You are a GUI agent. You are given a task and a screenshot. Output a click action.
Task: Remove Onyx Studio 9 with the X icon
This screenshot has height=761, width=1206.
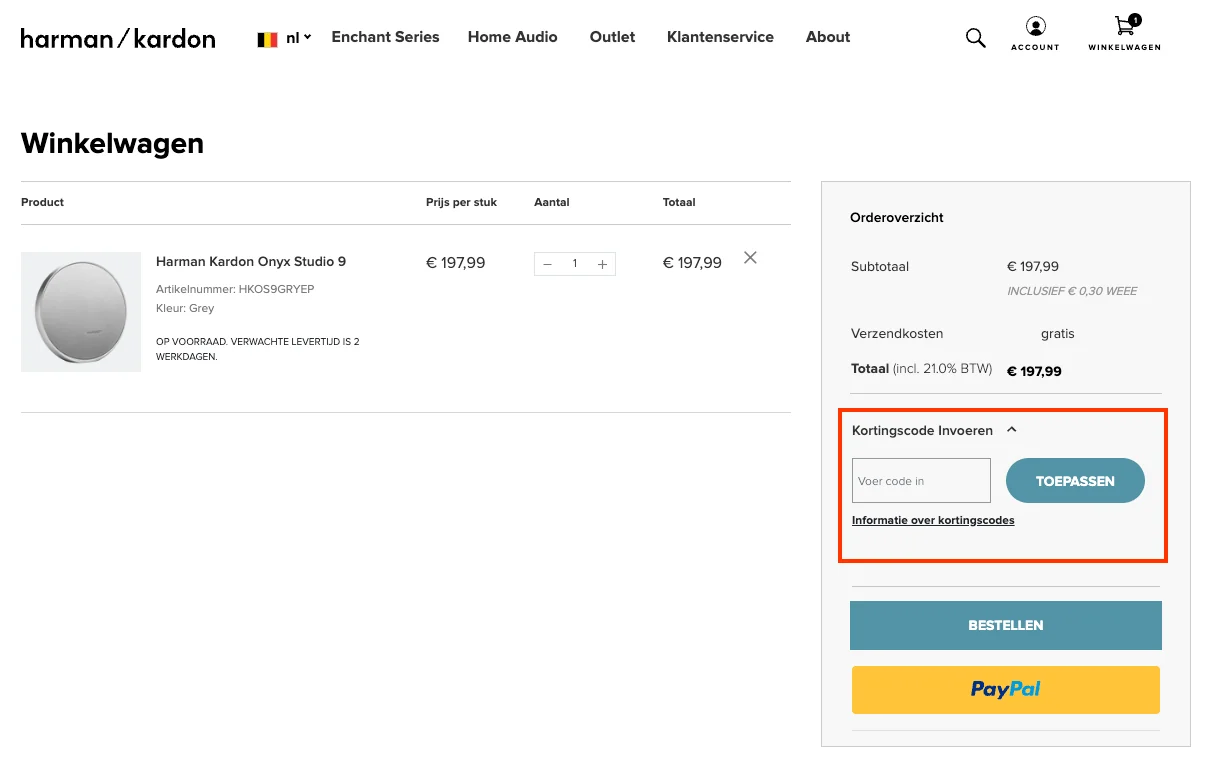click(x=750, y=257)
